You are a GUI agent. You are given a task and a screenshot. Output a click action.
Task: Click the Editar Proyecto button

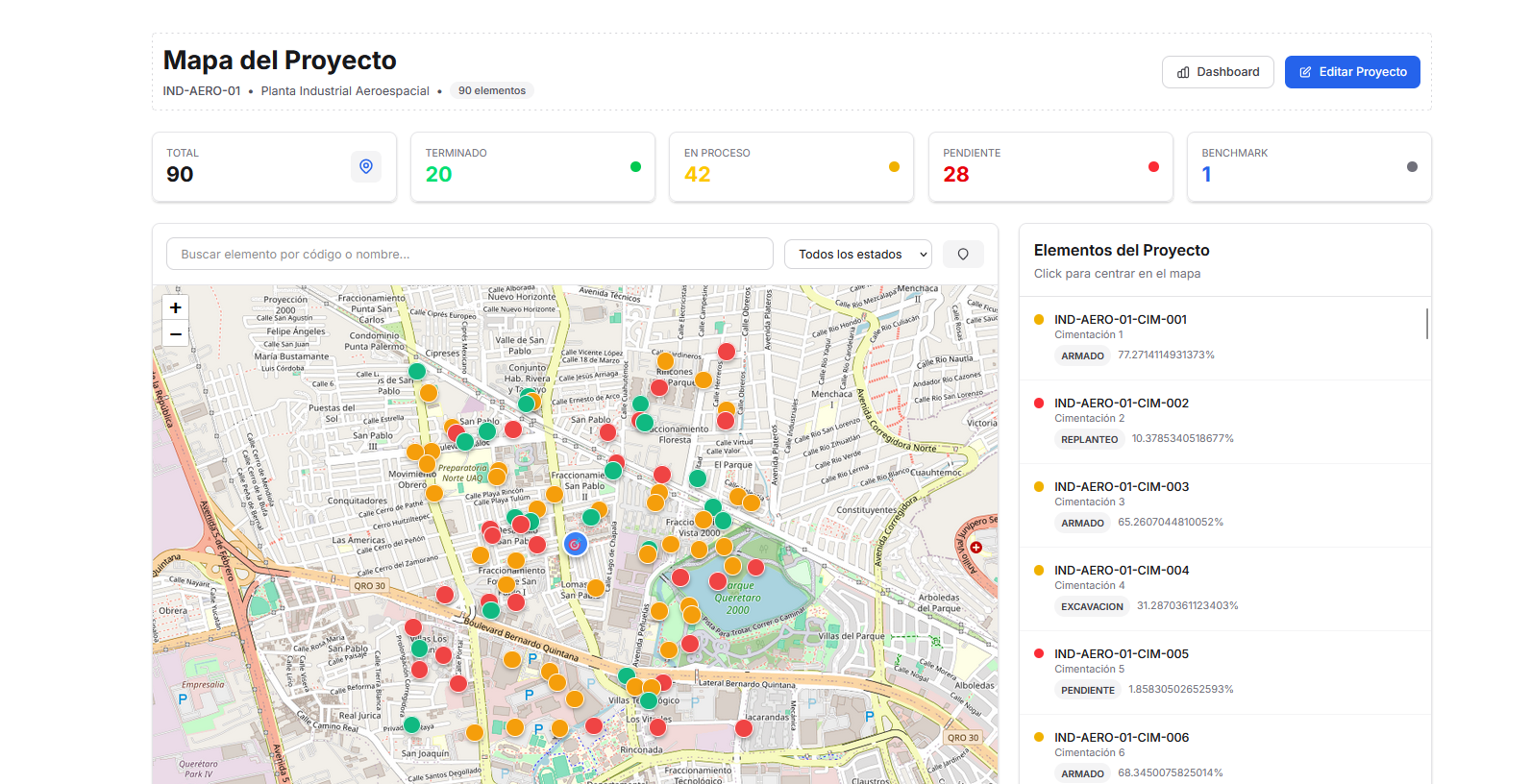coord(1352,72)
